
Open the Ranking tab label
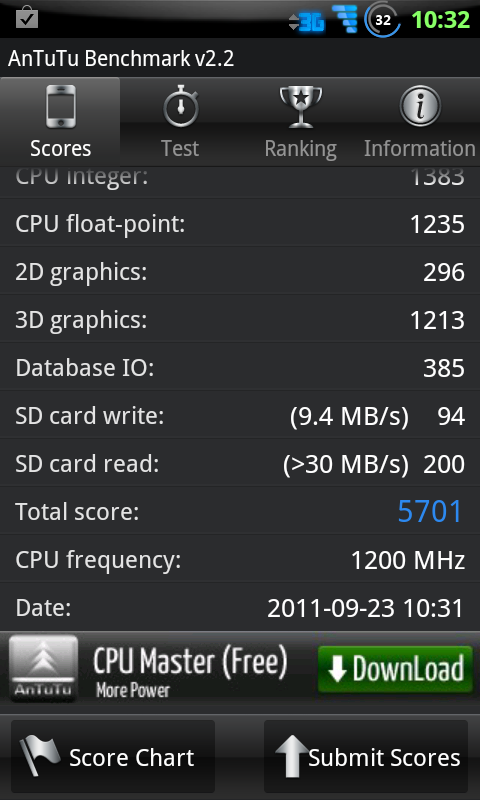coord(300,149)
